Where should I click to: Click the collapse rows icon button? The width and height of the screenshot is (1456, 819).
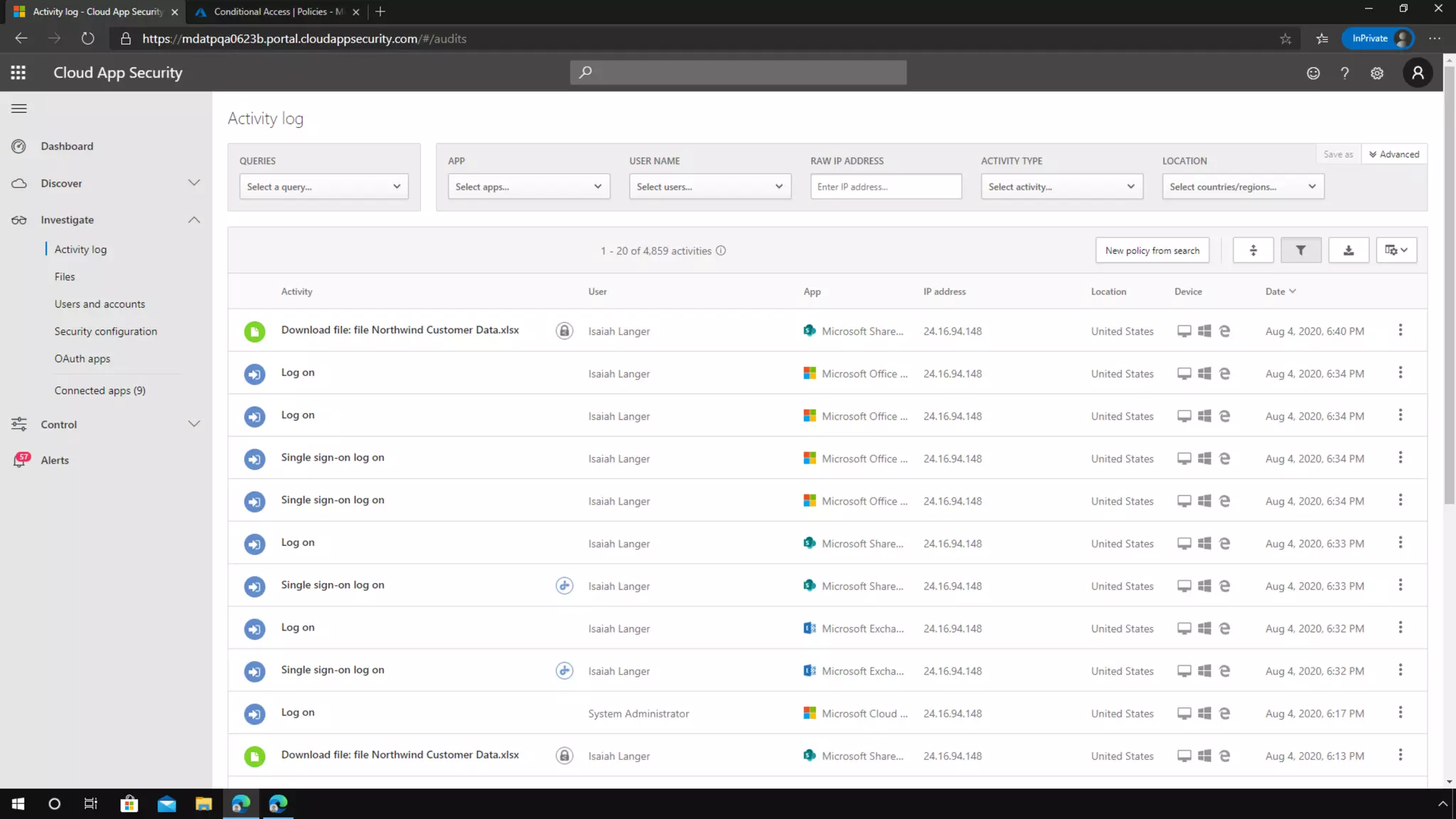1253,250
